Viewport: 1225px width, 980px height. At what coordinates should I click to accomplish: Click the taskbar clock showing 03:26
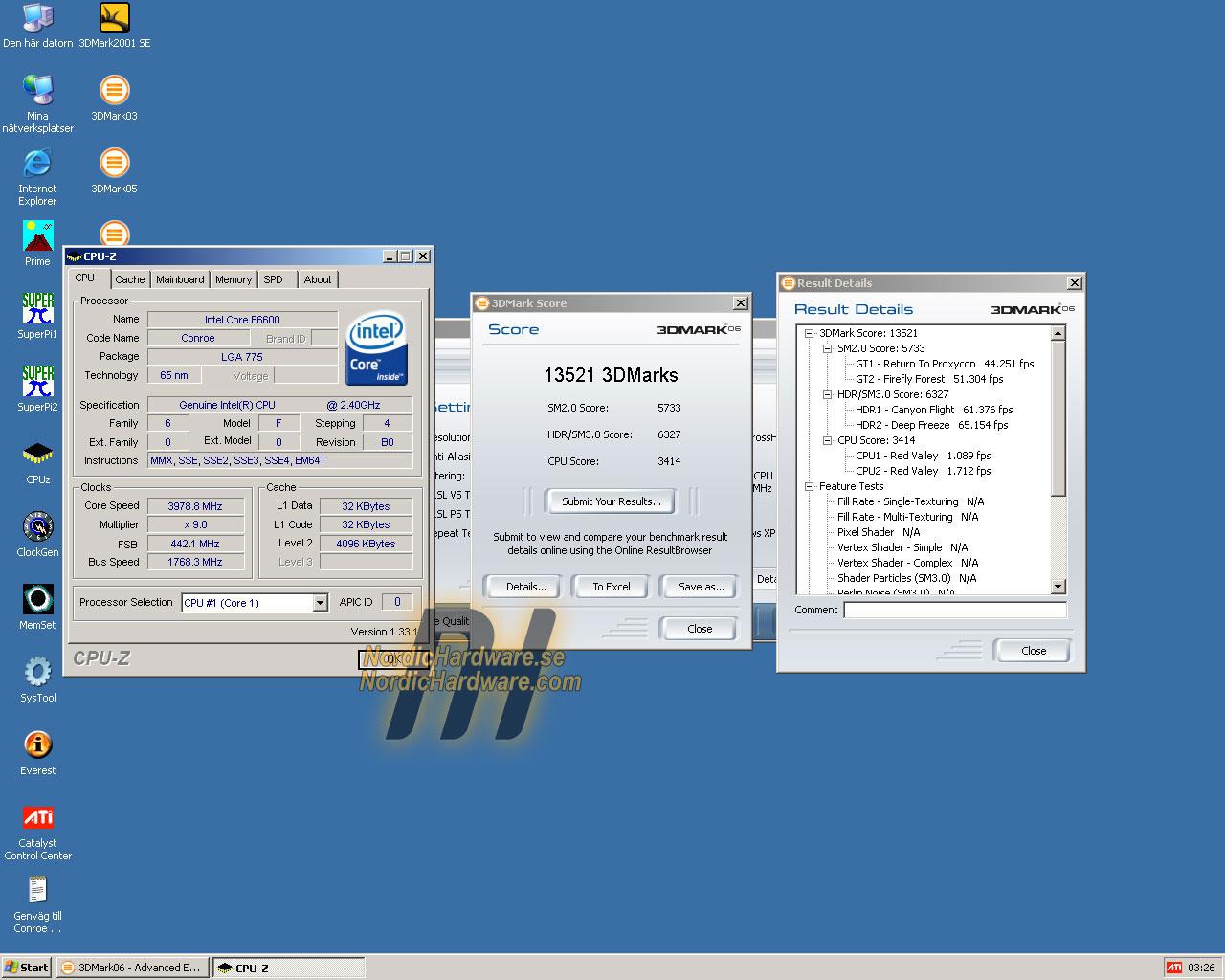coord(1201,968)
